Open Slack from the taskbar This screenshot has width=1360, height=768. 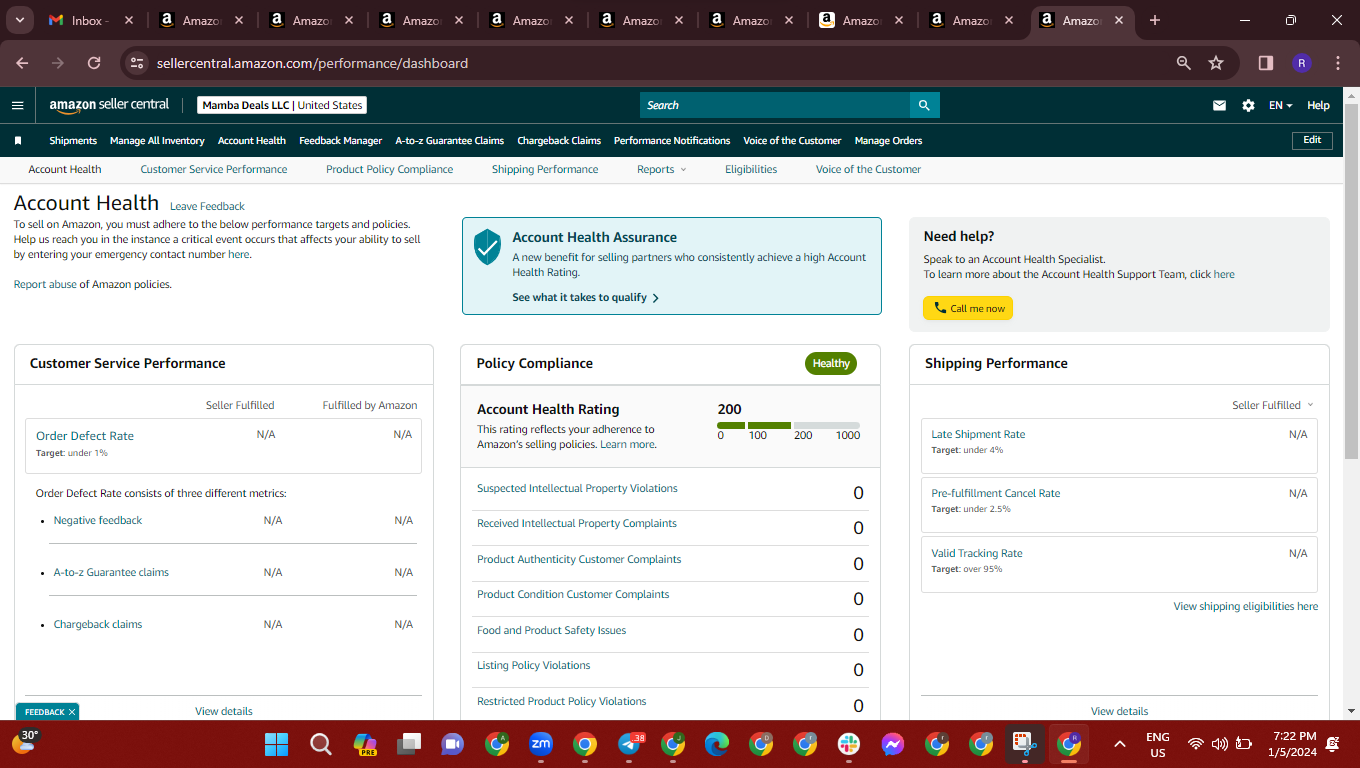[849, 744]
